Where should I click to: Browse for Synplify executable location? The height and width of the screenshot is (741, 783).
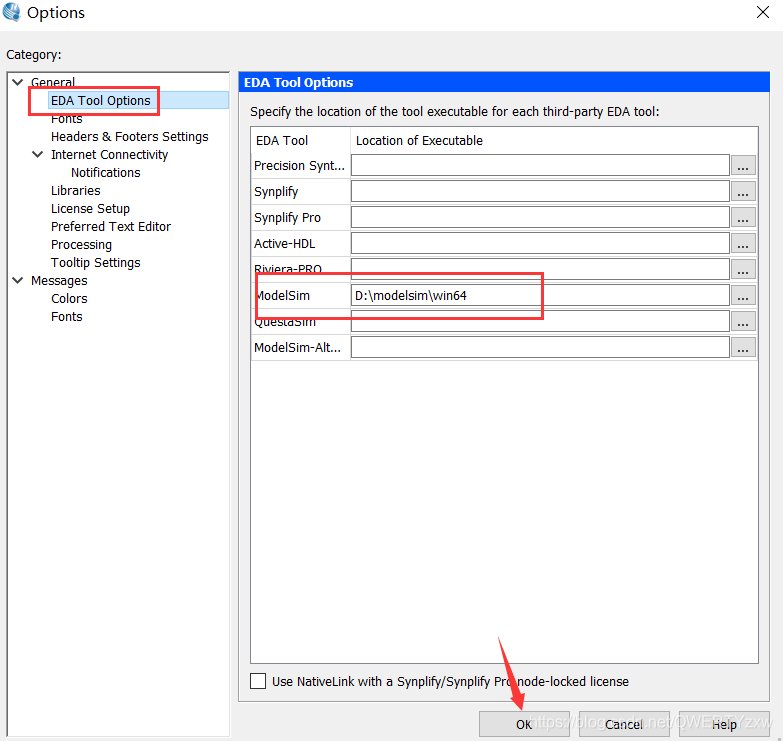pyautogui.click(x=743, y=191)
